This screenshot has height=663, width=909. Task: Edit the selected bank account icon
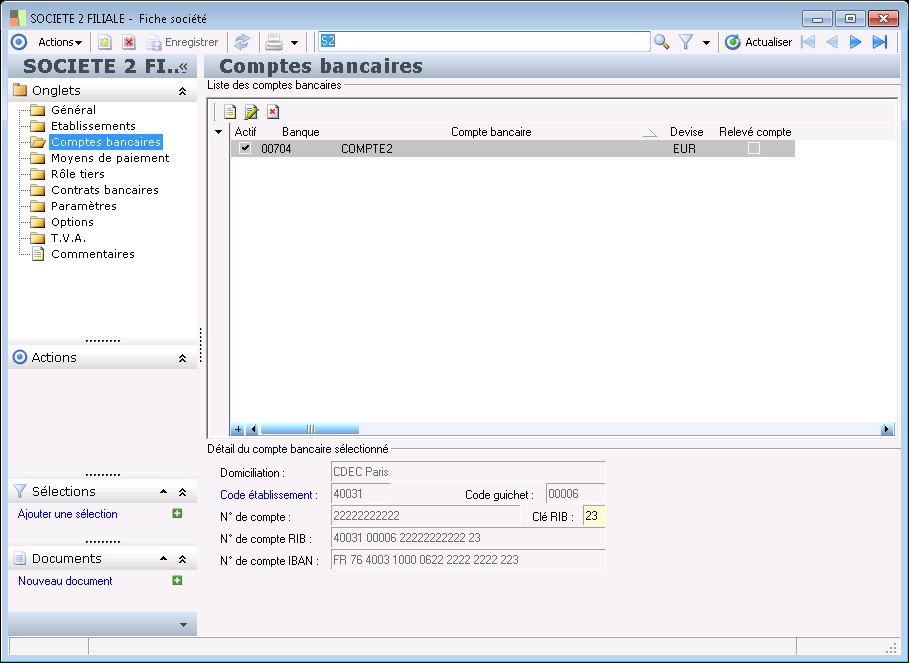[251, 112]
